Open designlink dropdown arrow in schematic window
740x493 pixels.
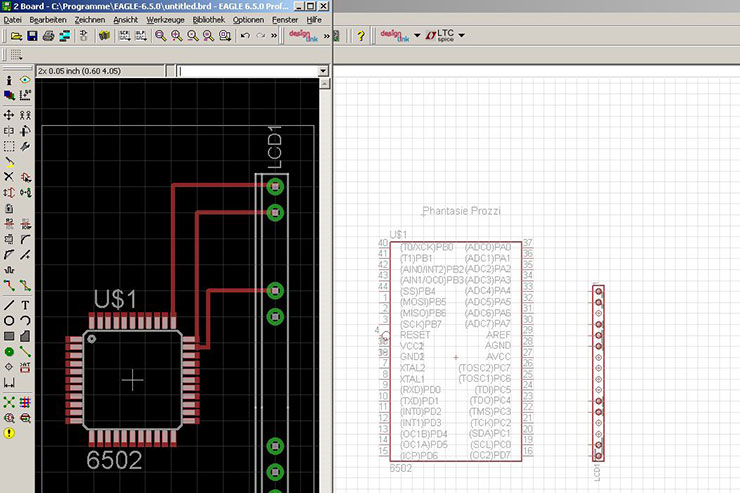pos(417,35)
